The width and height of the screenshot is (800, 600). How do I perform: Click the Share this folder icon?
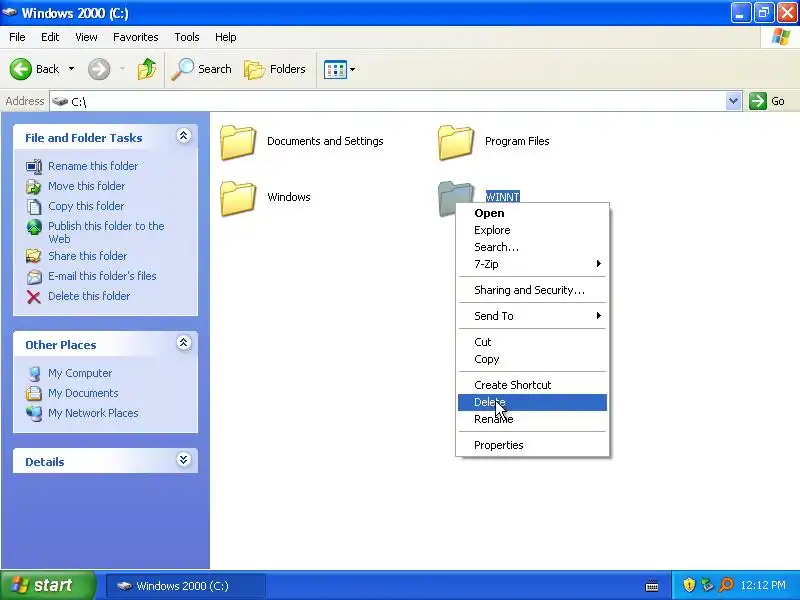(x=34, y=256)
